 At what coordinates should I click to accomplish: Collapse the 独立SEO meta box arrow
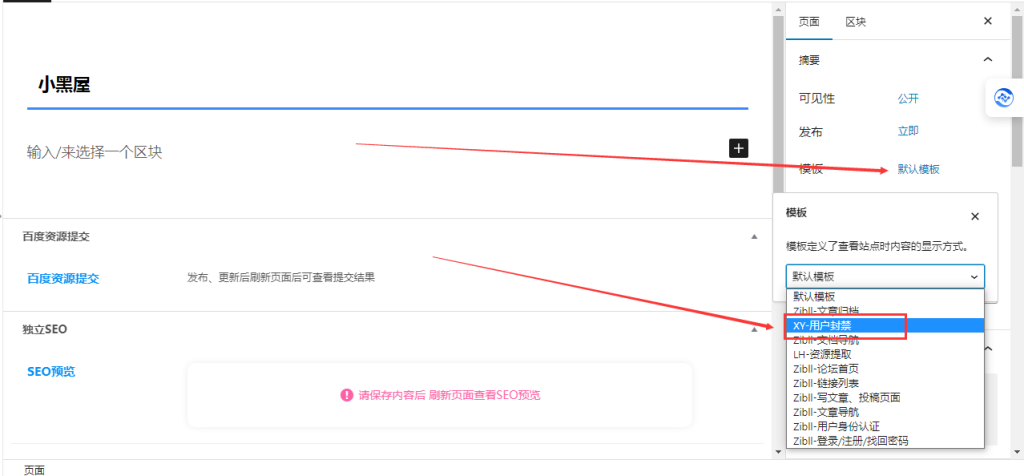coord(754,330)
